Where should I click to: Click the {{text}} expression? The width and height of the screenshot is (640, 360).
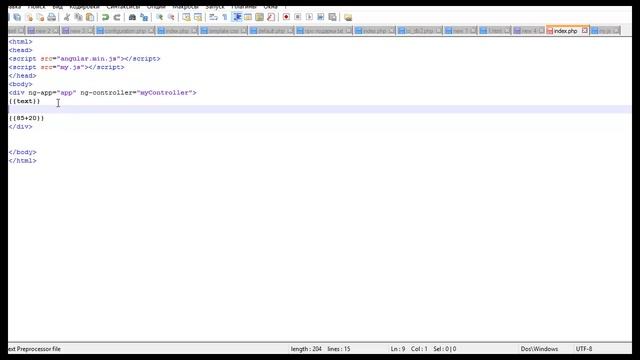(24, 101)
